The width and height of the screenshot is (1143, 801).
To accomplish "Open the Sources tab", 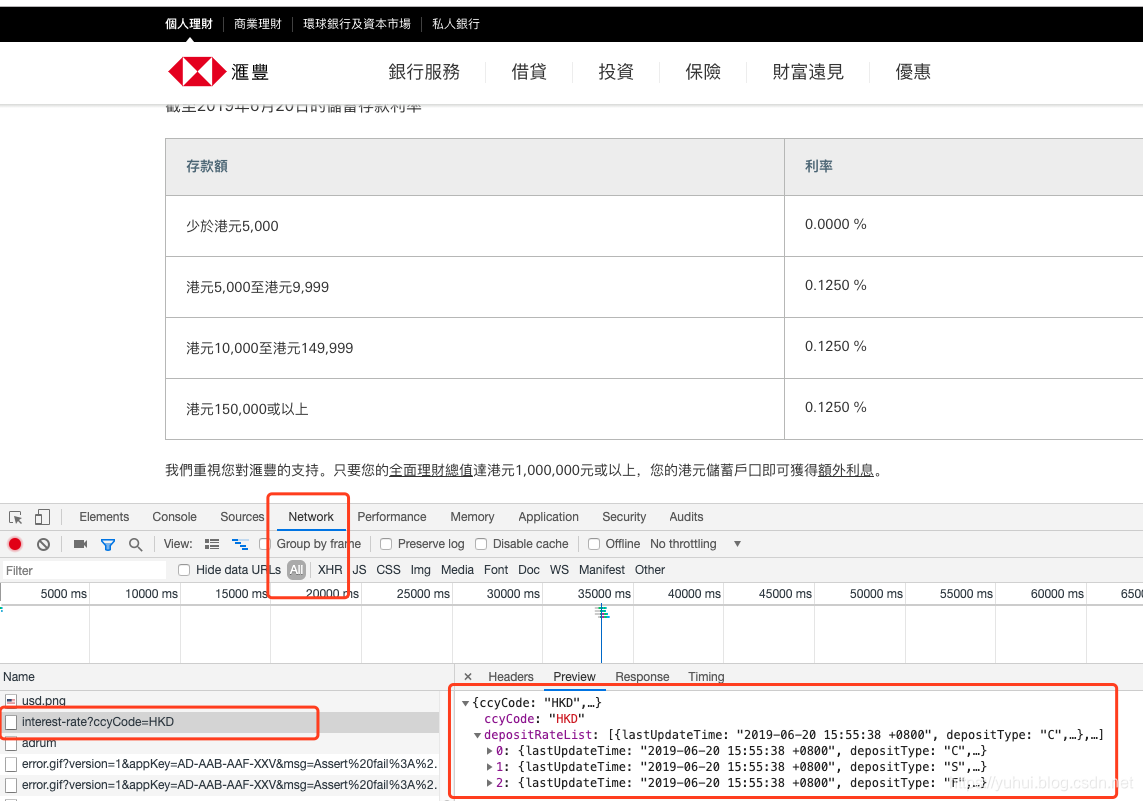I will coord(242,517).
